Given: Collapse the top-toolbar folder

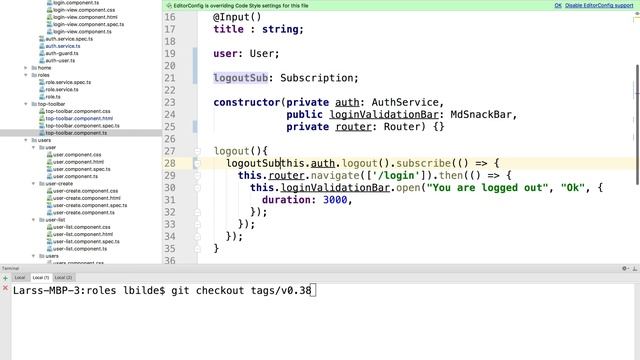Looking at the screenshot, I should pyautogui.click(x=26, y=104).
